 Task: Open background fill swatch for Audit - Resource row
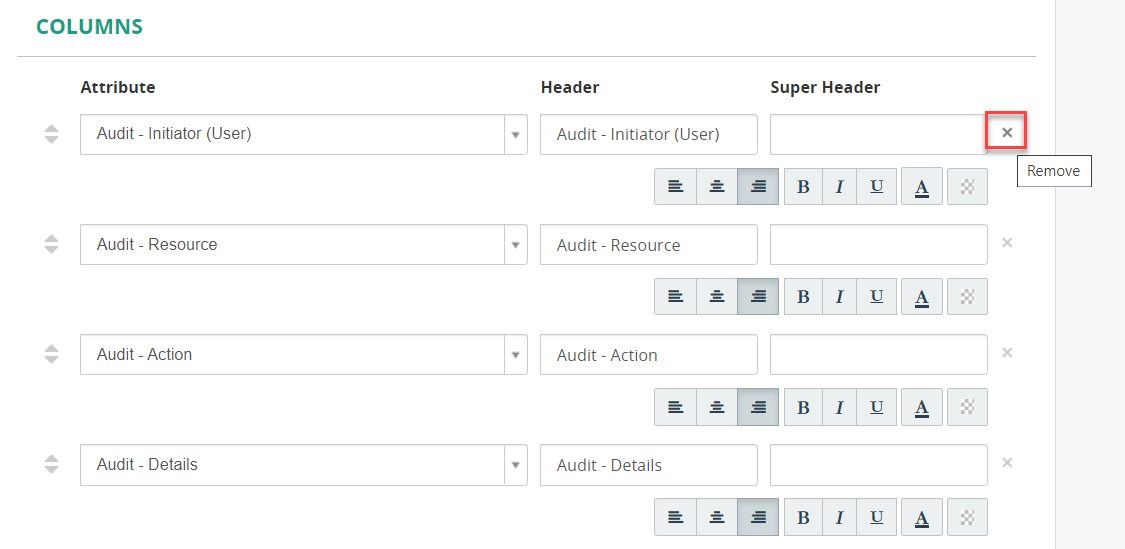pos(967,296)
